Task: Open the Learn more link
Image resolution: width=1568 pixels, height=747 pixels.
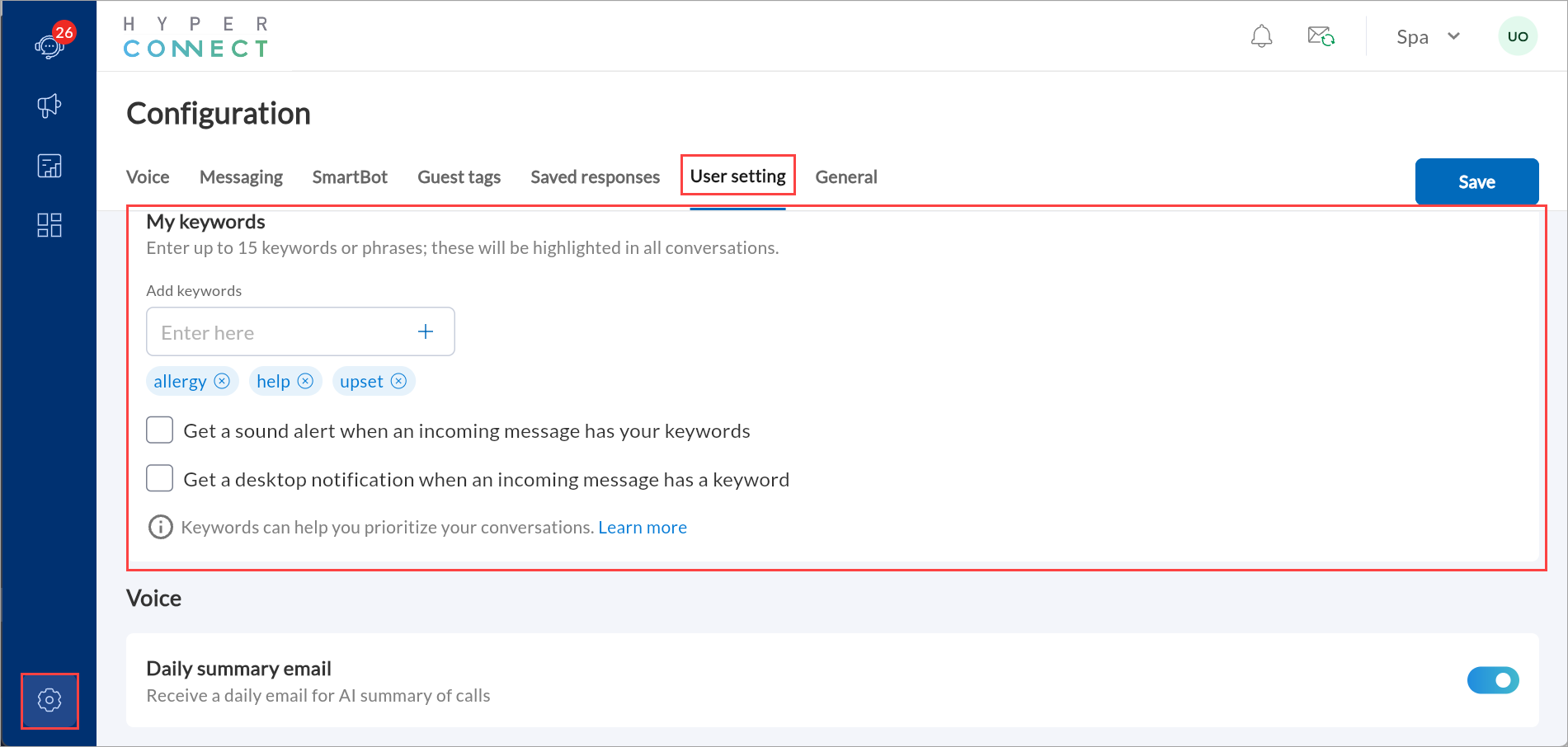Action: [643, 527]
